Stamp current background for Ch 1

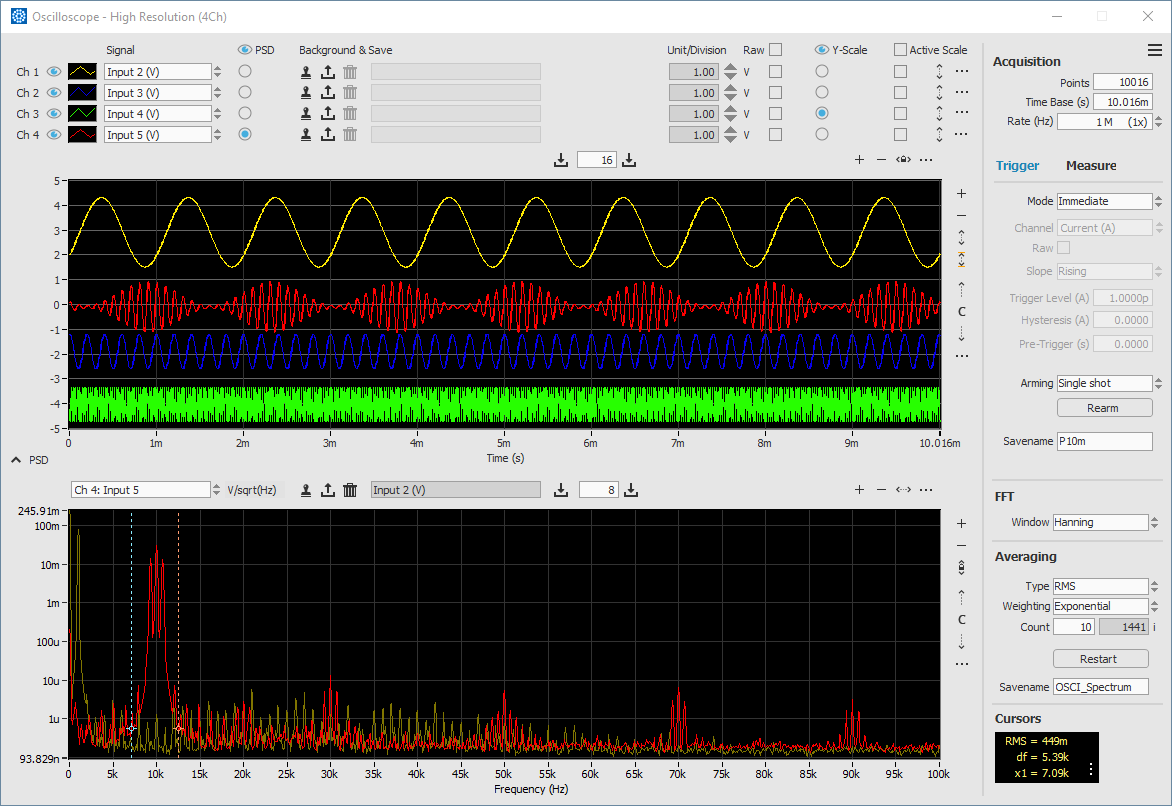tap(307, 72)
